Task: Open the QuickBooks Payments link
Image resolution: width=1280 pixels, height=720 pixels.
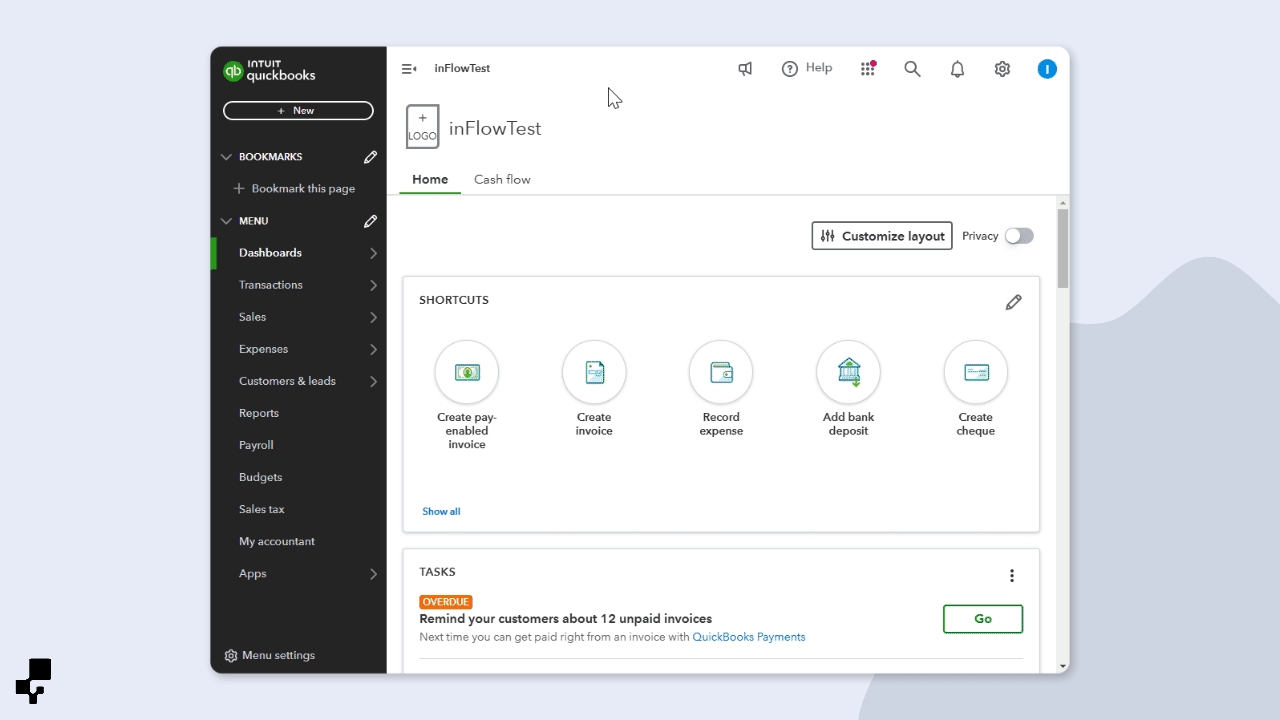Action: click(x=748, y=637)
